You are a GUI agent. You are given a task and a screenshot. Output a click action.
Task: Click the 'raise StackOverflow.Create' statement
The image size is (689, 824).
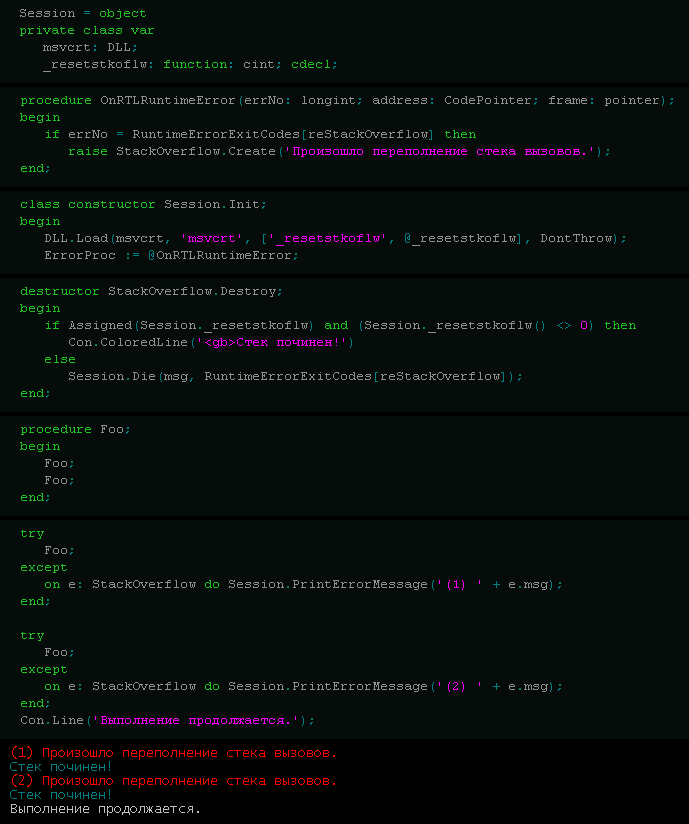point(174,152)
